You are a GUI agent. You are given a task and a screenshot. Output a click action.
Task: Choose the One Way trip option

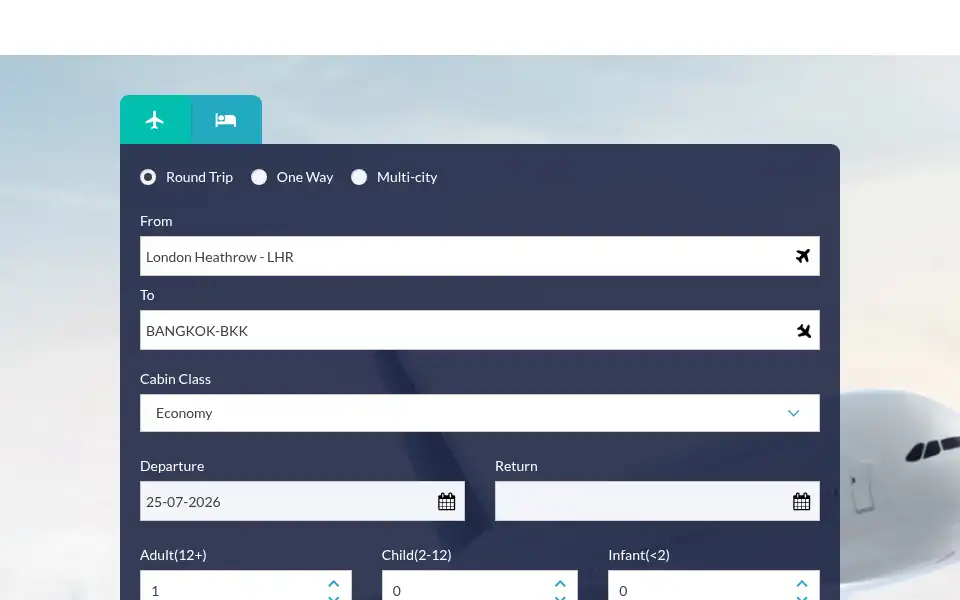click(259, 178)
